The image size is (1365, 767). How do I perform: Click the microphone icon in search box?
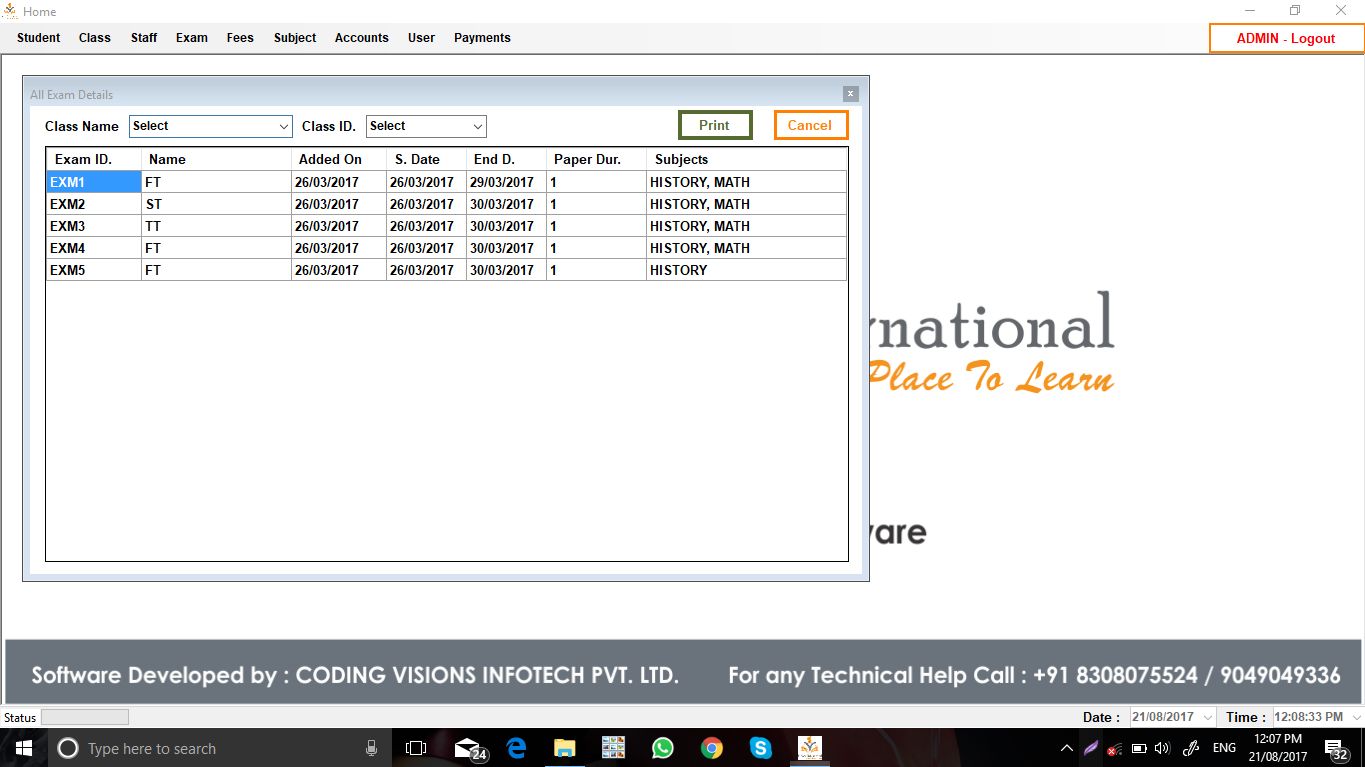click(371, 748)
